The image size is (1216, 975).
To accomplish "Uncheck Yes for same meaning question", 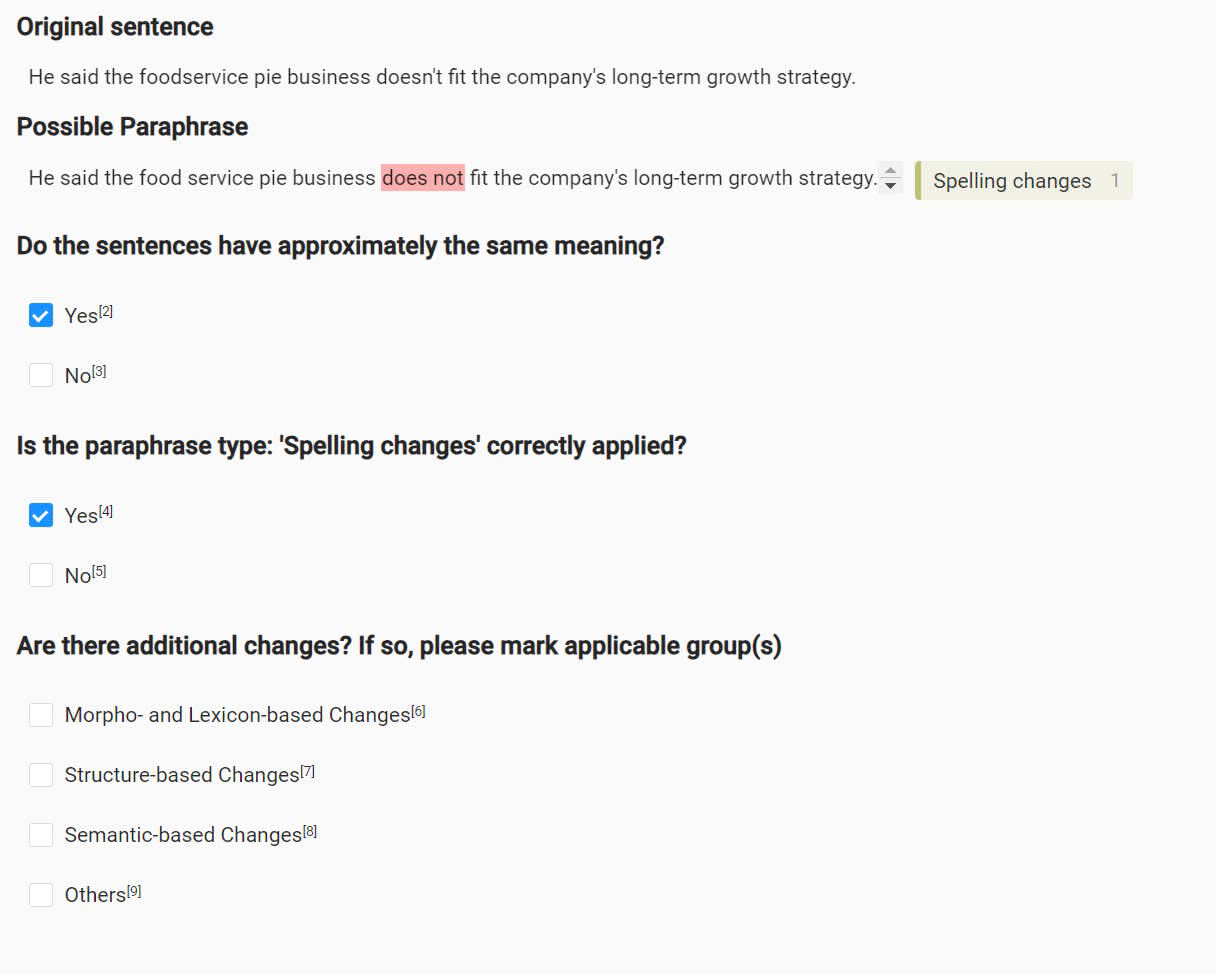I will pos(41,315).
